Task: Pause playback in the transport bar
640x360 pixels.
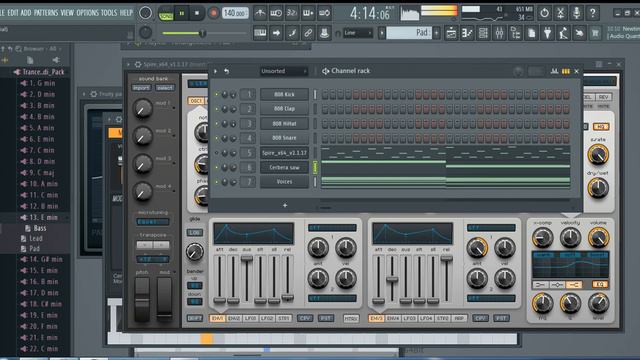Action: [182, 13]
